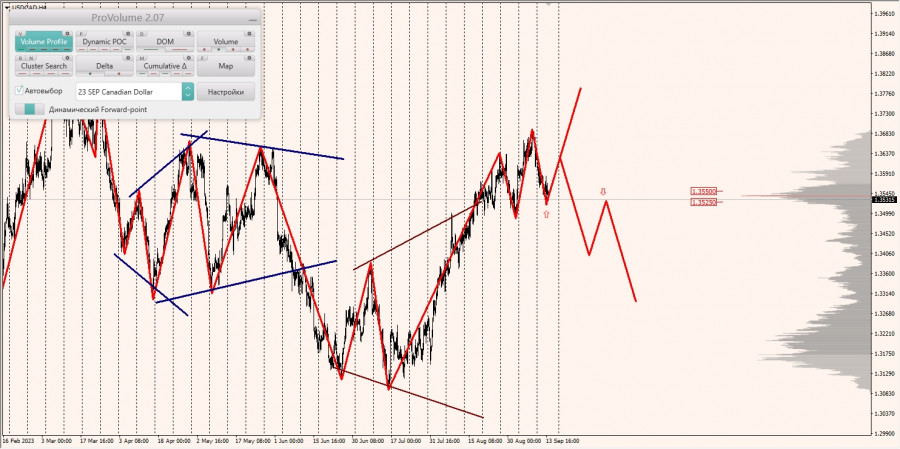Toggle the Volume Profile indicator
This screenshot has width=900, height=449.
[x=44, y=41]
